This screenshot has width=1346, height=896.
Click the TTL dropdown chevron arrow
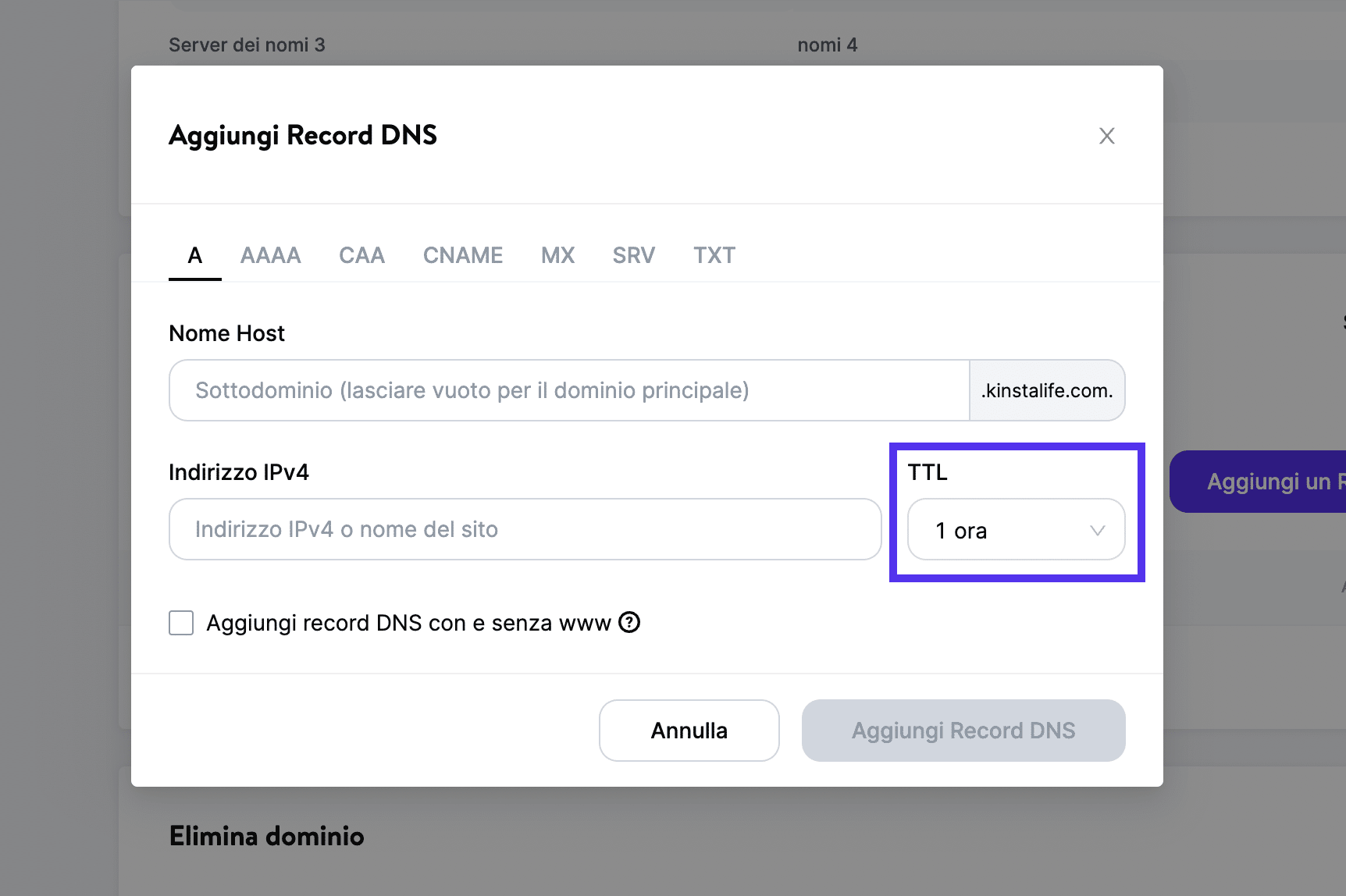(1097, 530)
